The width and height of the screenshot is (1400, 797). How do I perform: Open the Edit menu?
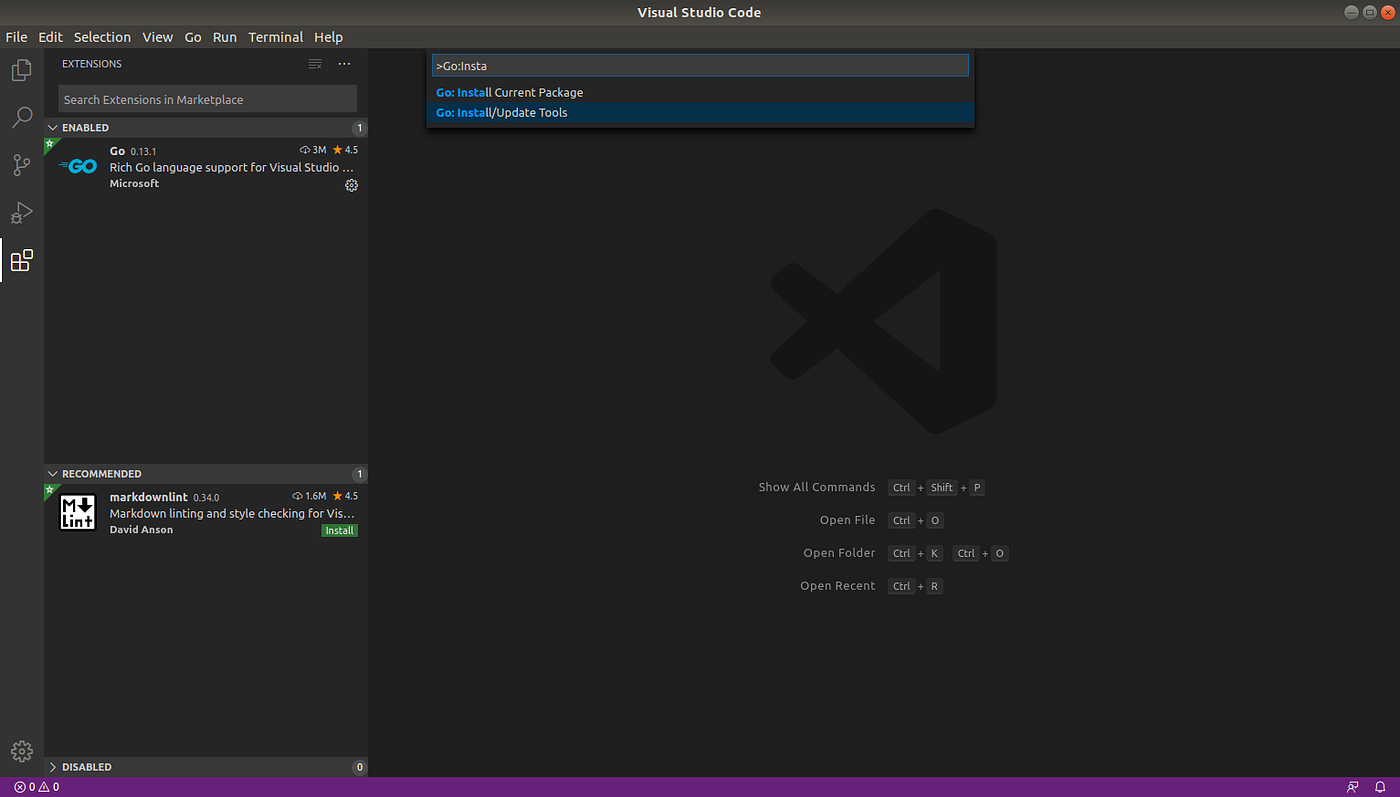50,37
